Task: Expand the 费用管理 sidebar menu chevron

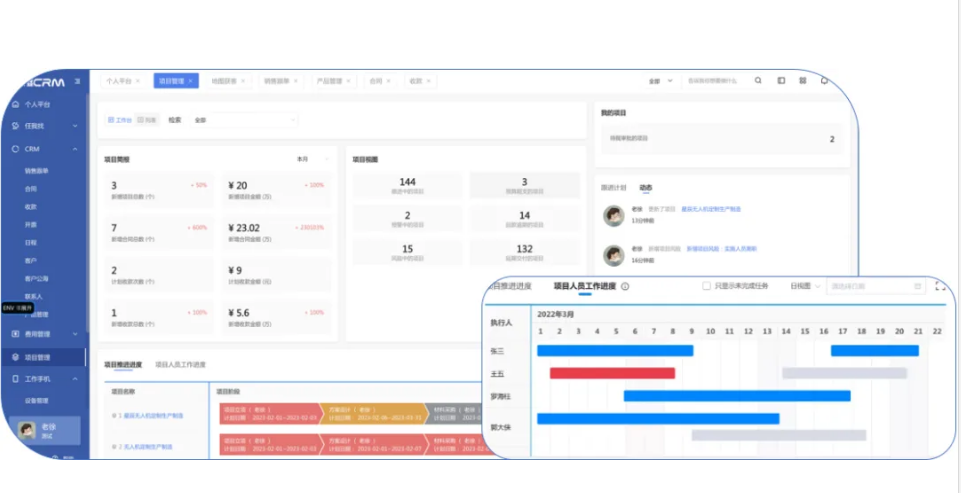Action: (75, 334)
